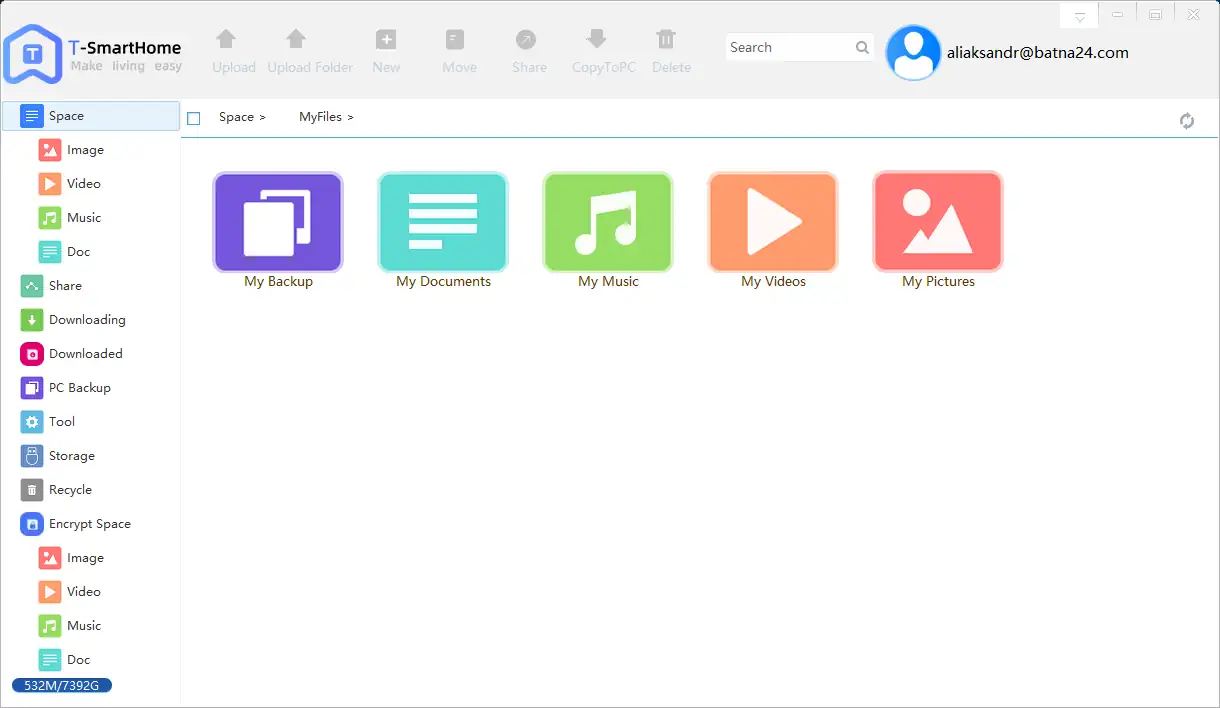Open the Recycle section

[70, 490]
